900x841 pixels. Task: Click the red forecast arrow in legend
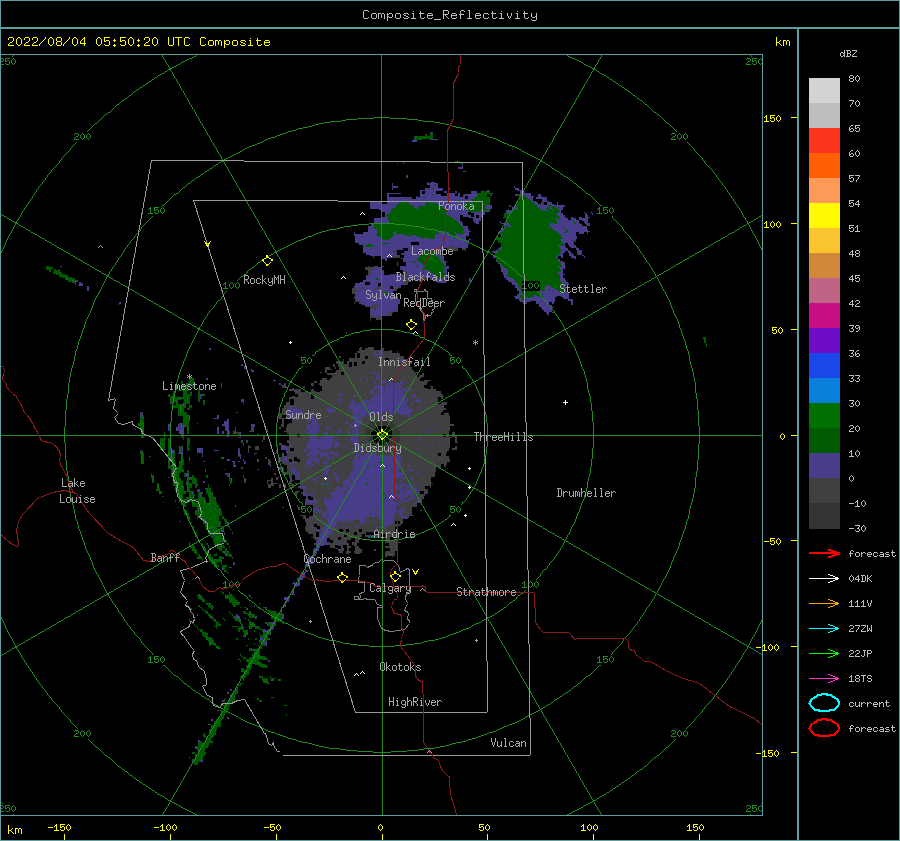click(x=824, y=553)
